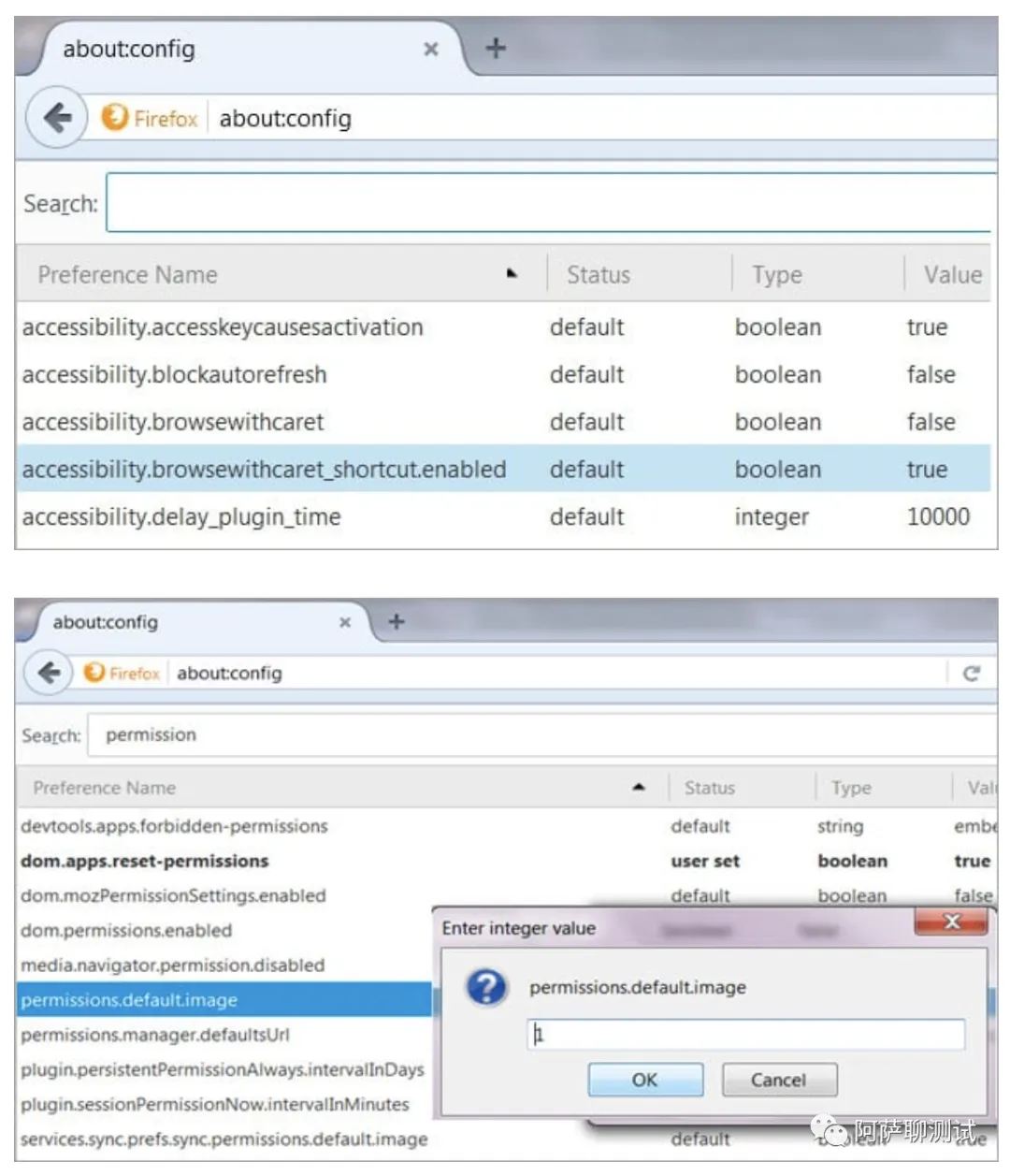1010x1176 pixels.
Task: Click the integer value field in the dialog
Action: pyautogui.click(x=746, y=1034)
